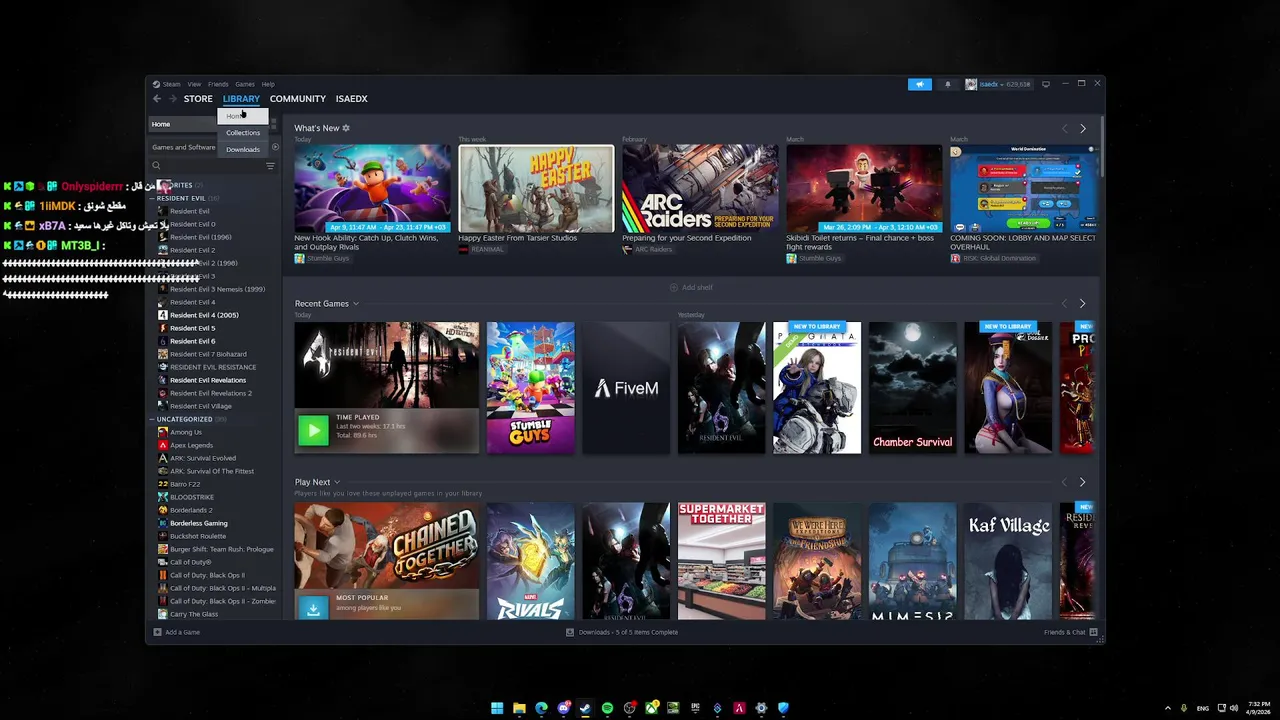
Task: Show next What's New items arrow
Action: click(x=1082, y=128)
